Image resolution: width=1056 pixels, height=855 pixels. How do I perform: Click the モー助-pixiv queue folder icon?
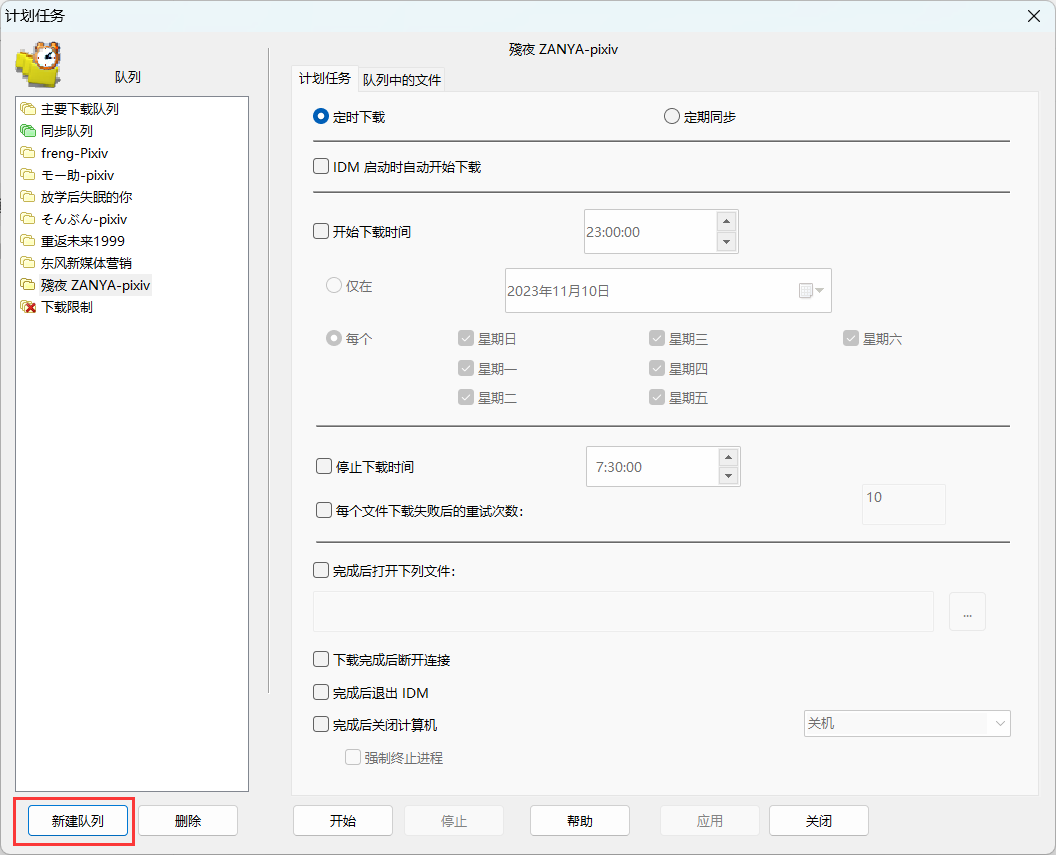[x=28, y=175]
